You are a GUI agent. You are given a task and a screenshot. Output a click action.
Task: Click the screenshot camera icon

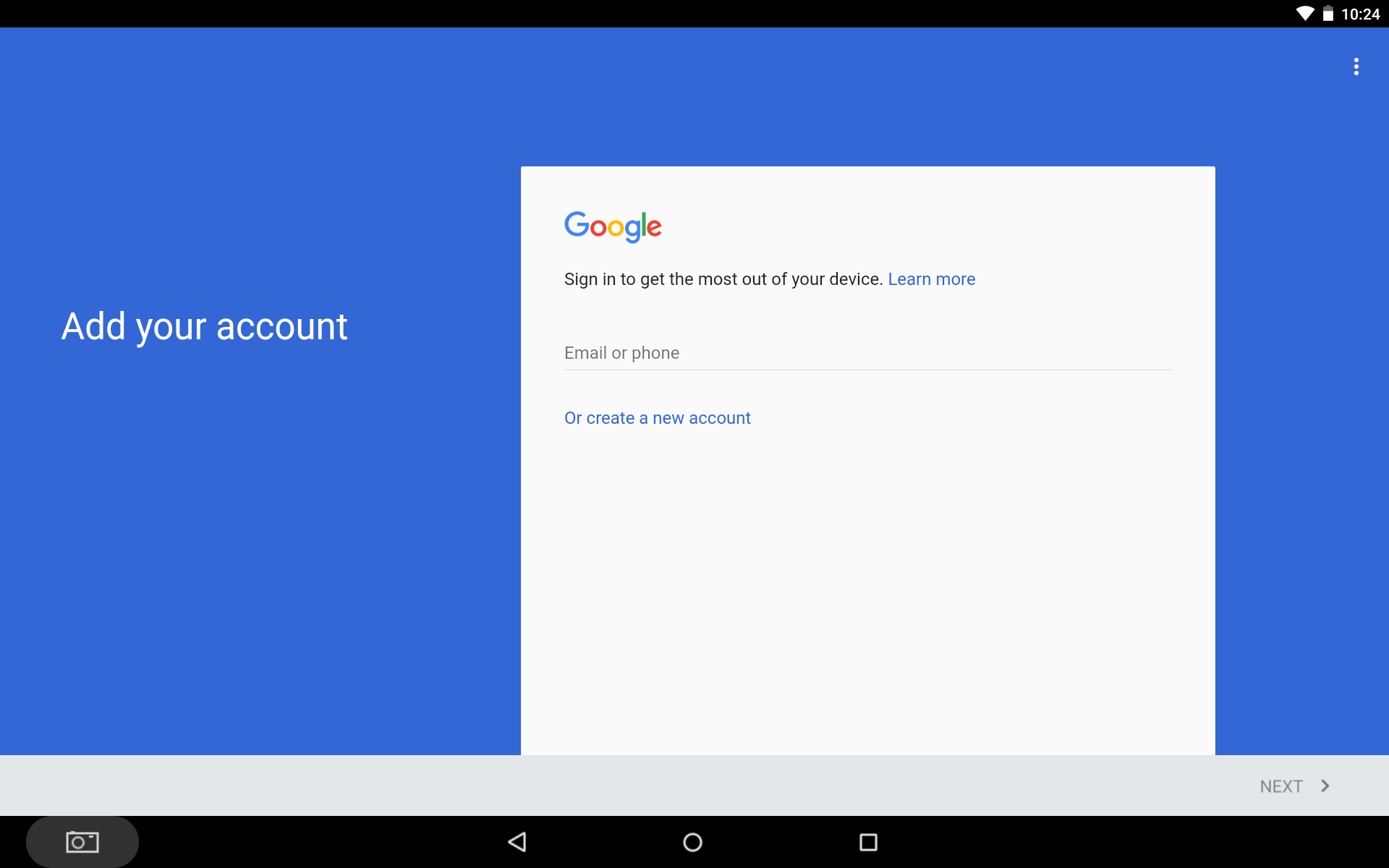tap(82, 842)
